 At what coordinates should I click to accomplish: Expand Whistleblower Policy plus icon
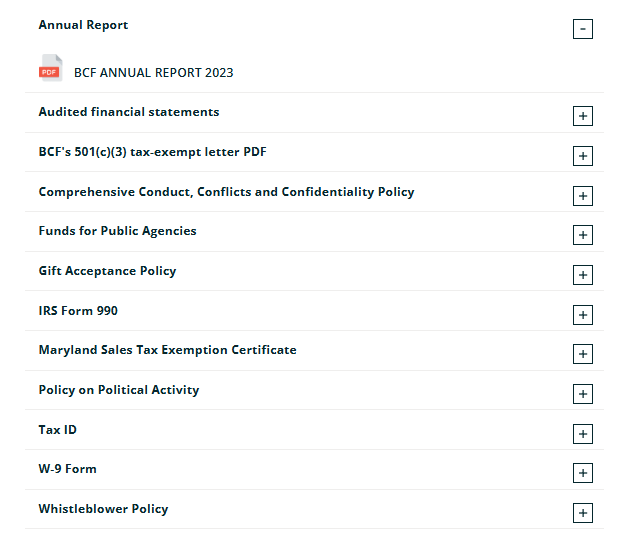583,513
